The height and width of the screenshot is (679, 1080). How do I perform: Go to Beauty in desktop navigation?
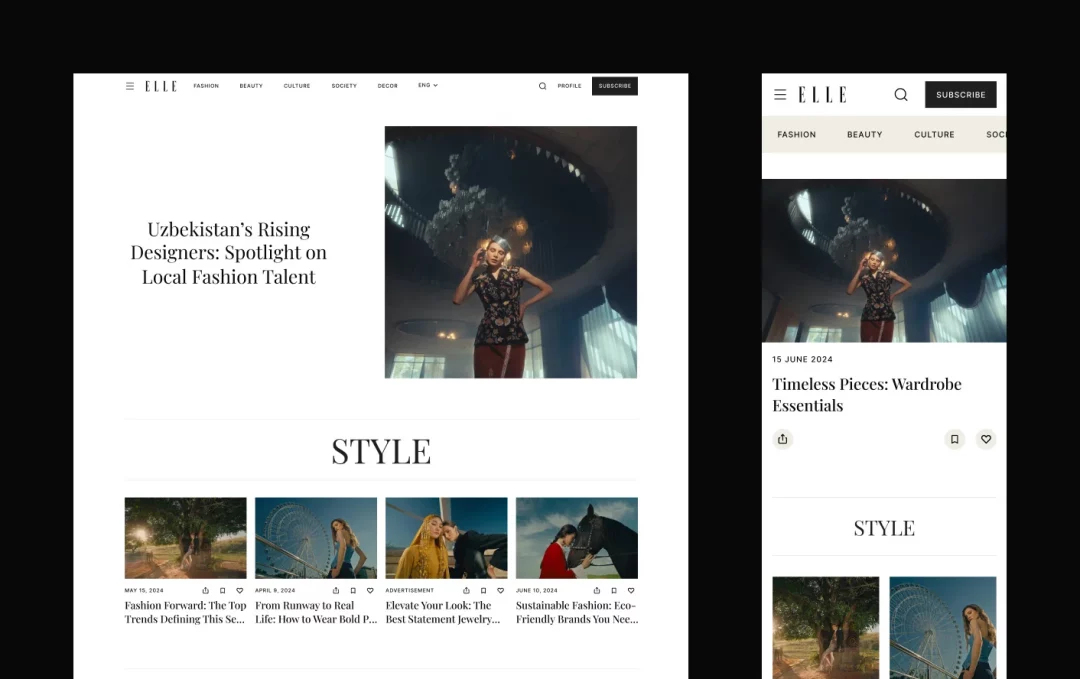click(251, 86)
